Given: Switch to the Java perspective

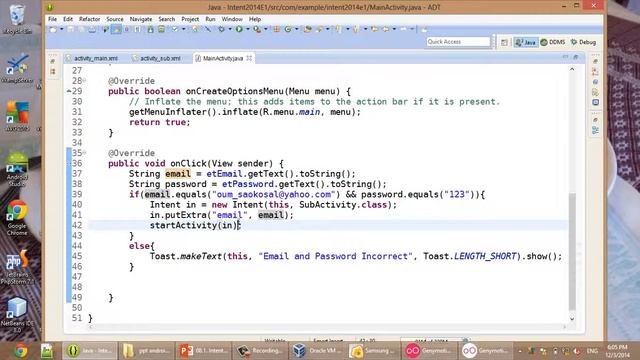Looking at the screenshot, I should pyautogui.click(x=526, y=42).
